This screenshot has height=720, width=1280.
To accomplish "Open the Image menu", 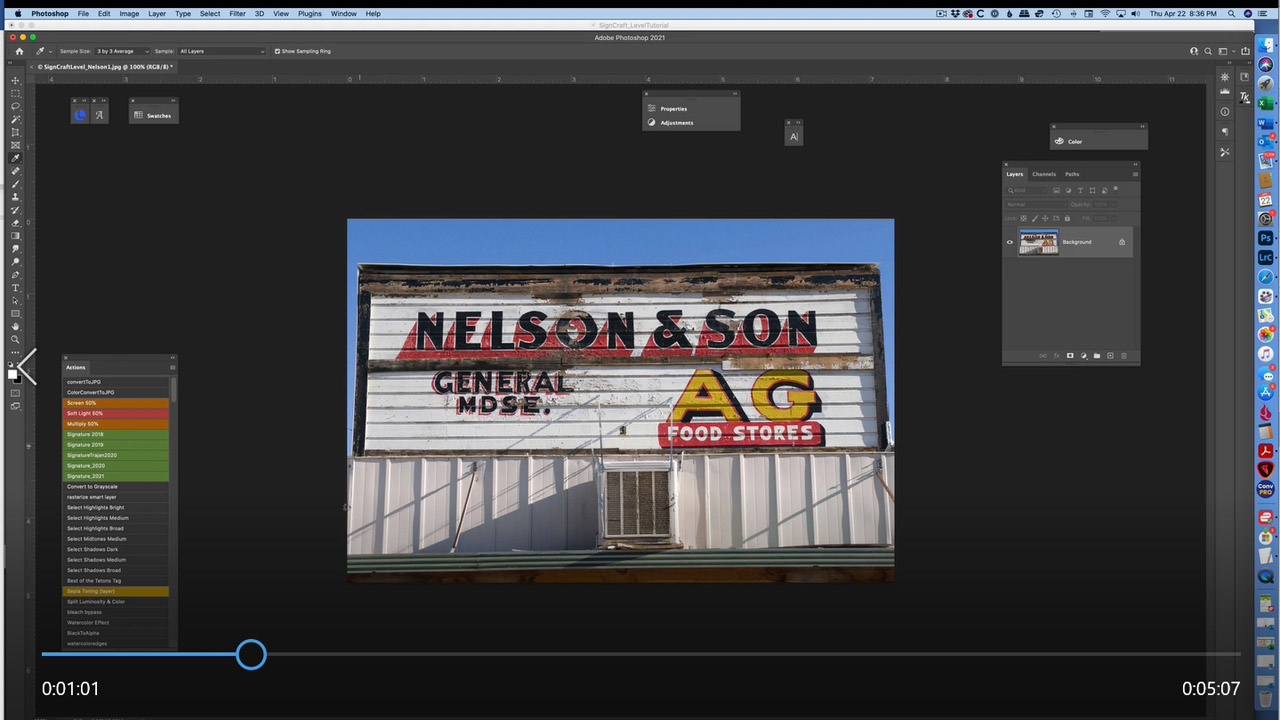I will coord(129,14).
